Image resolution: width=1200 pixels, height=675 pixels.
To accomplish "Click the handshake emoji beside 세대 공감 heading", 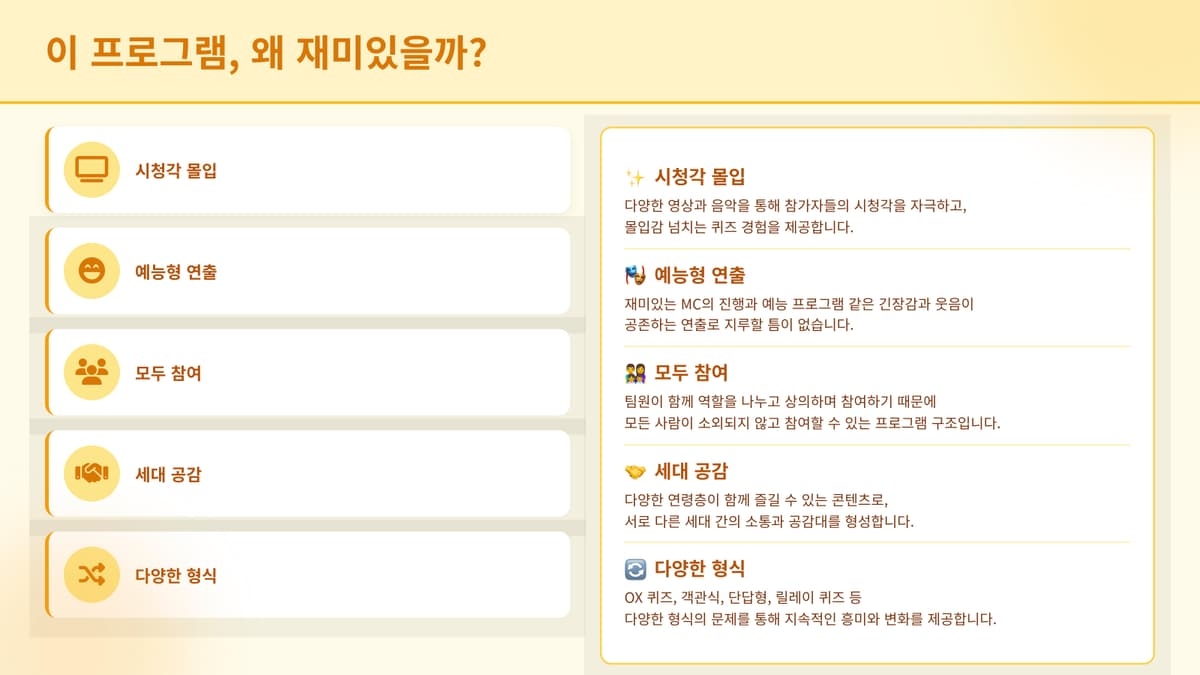I will tap(634, 472).
